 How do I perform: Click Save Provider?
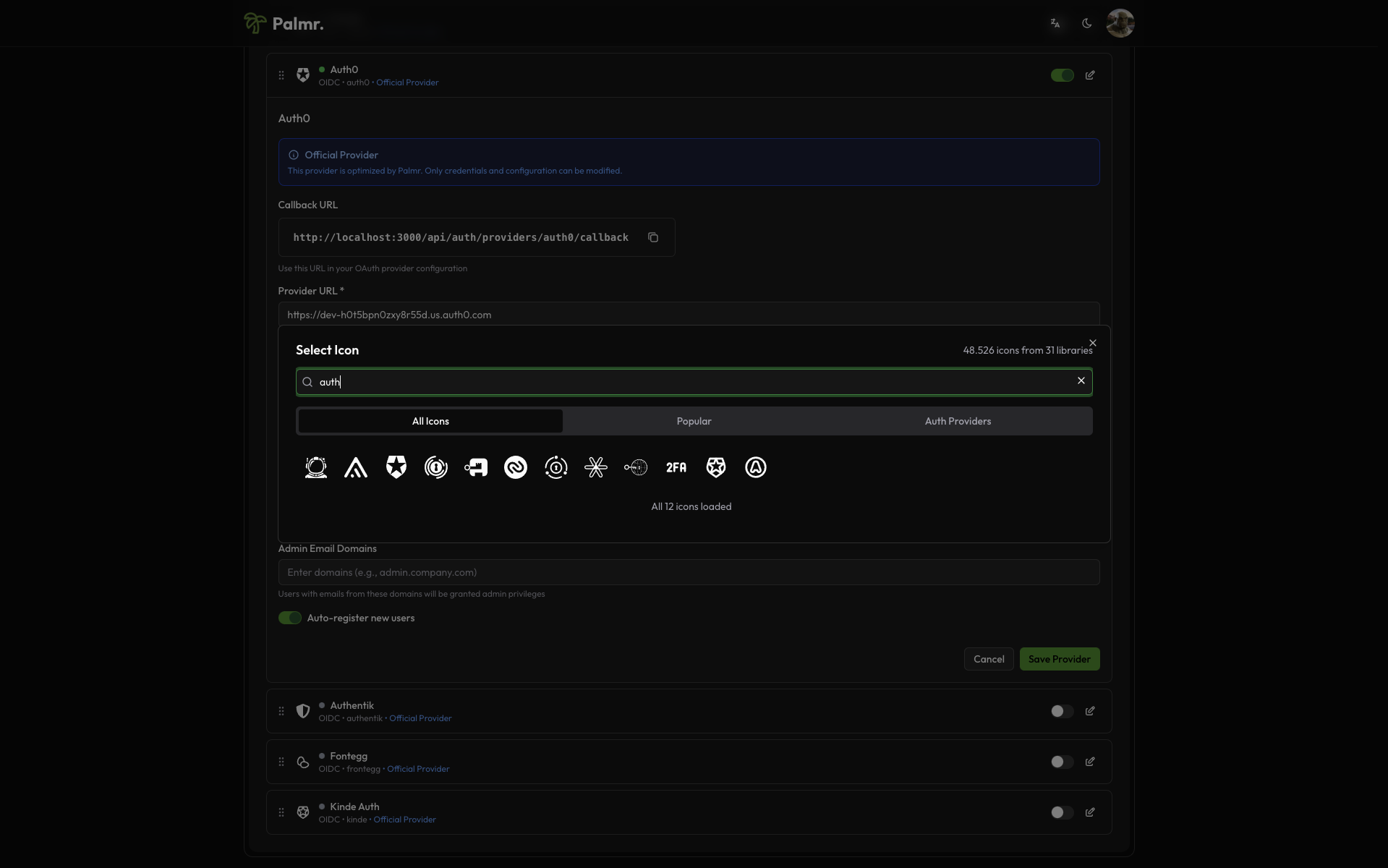coord(1060,659)
